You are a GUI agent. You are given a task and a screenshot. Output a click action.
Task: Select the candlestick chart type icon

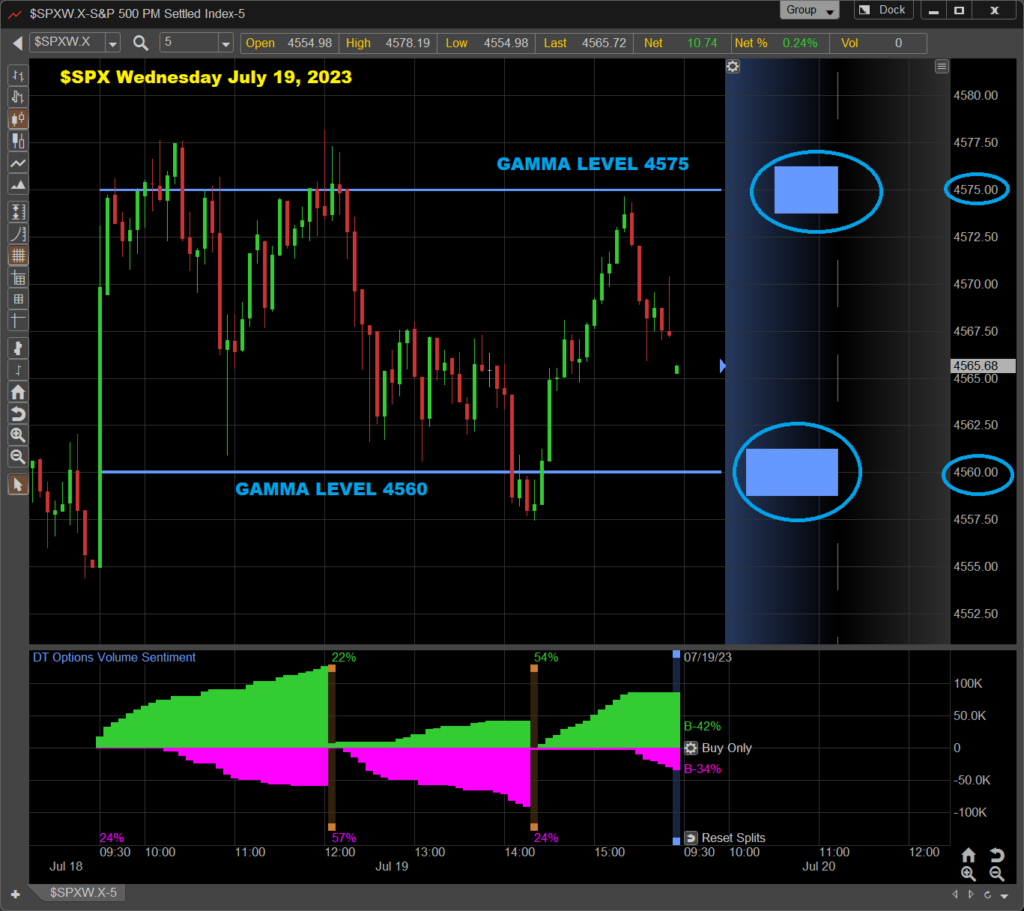coord(17,119)
